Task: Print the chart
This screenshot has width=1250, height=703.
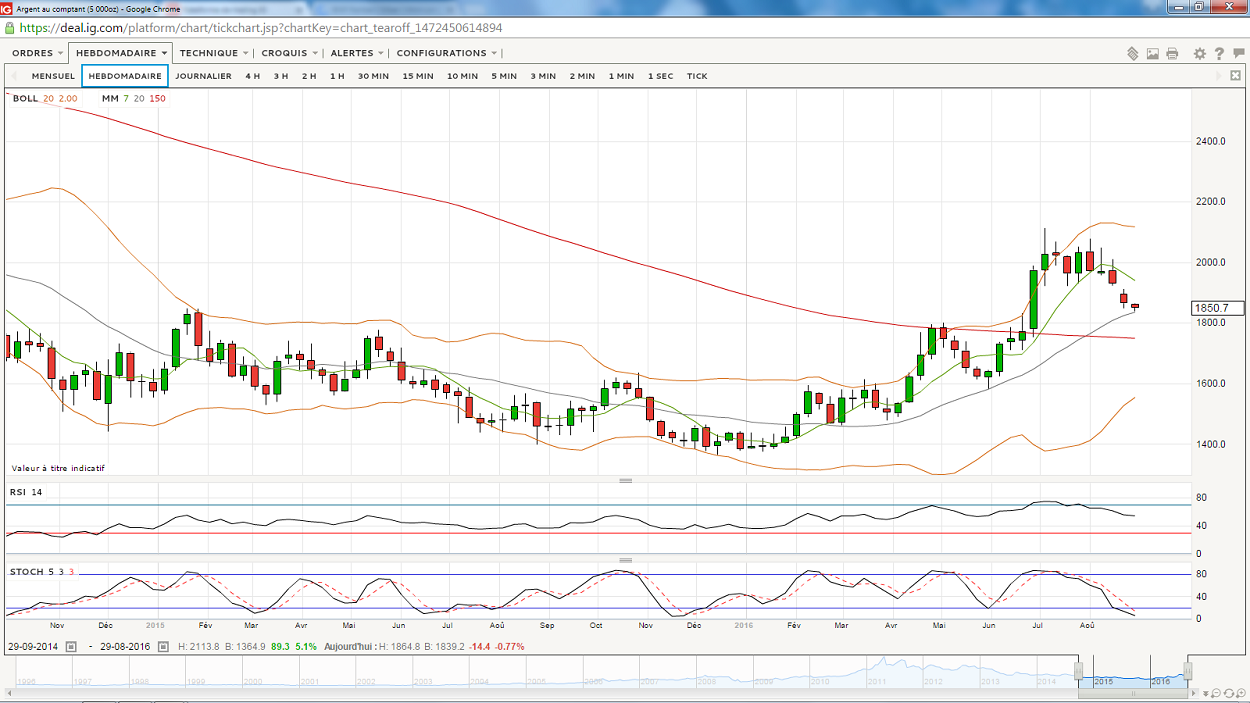Action: [x=1172, y=53]
